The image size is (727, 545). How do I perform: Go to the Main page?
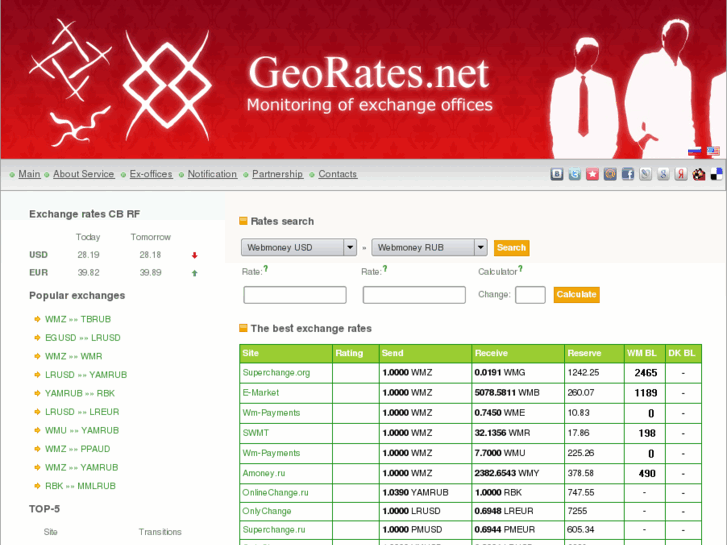29,174
